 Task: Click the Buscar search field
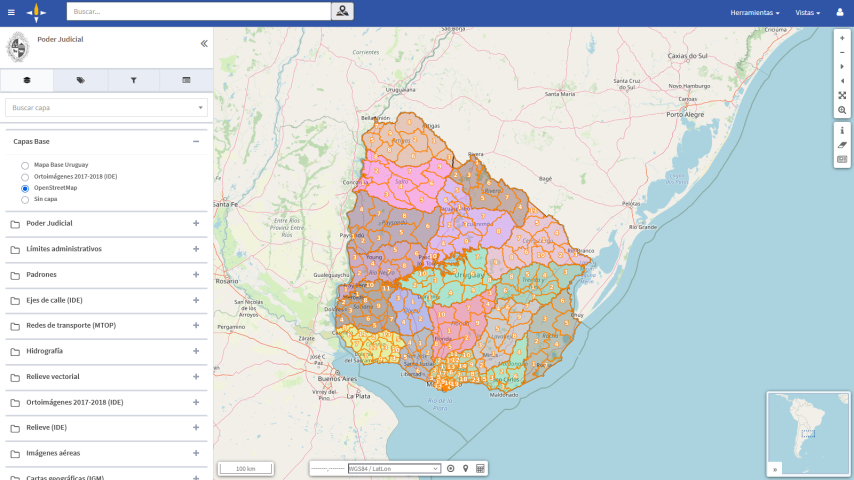pos(199,11)
